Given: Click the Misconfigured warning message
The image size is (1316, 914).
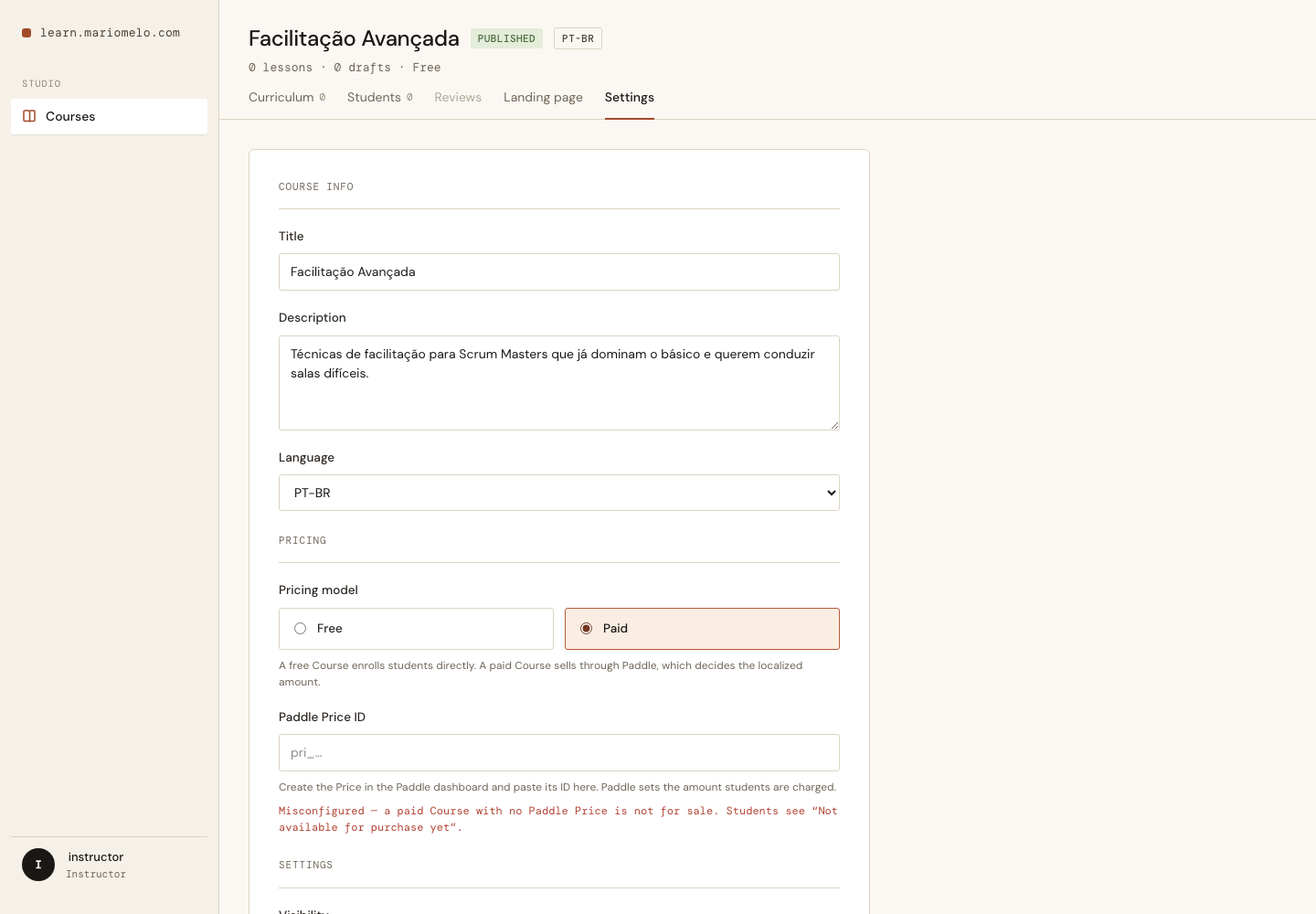Looking at the screenshot, I should click(558, 819).
